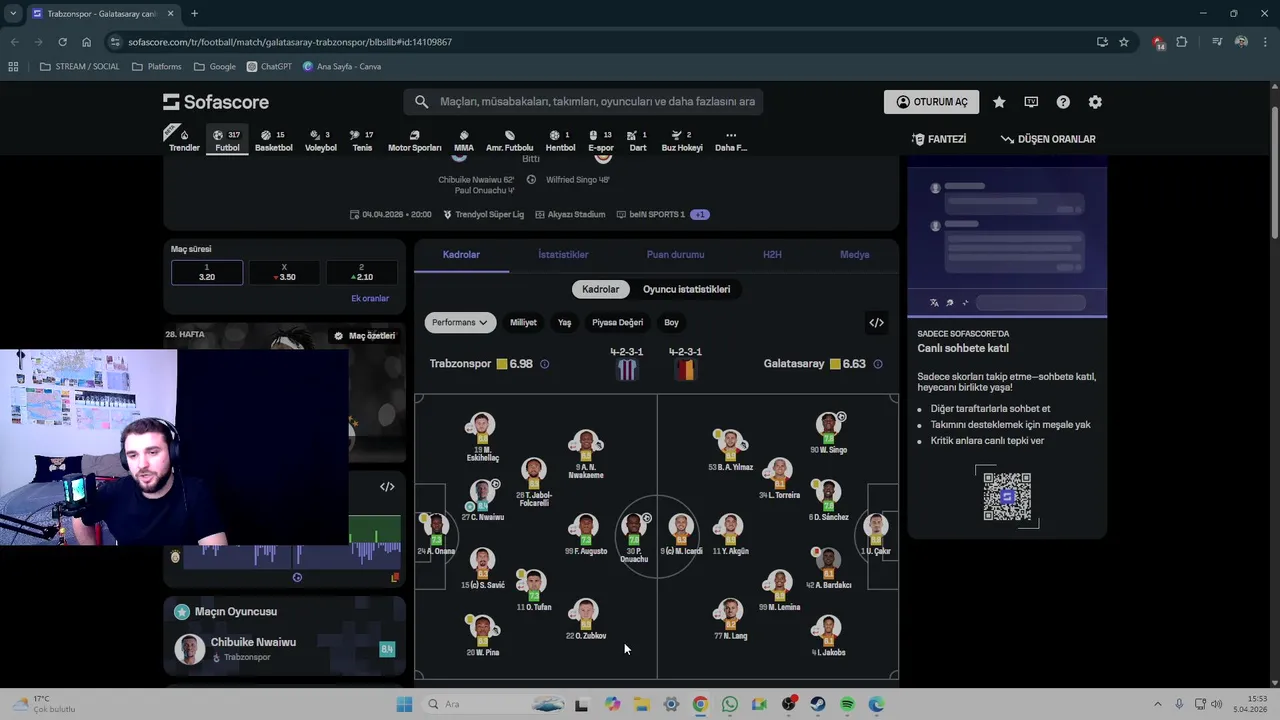1280x720 pixels.
Task: Click the Galatasaray jersey formation icon
Action: 685,370
